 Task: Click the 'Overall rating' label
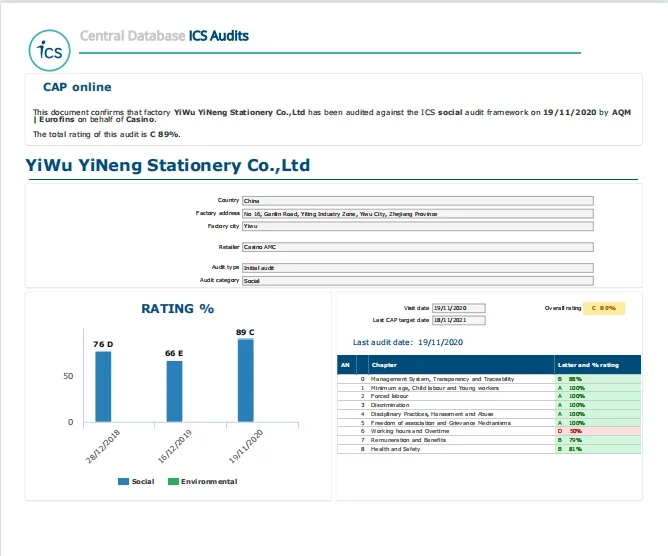[x=563, y=308]
